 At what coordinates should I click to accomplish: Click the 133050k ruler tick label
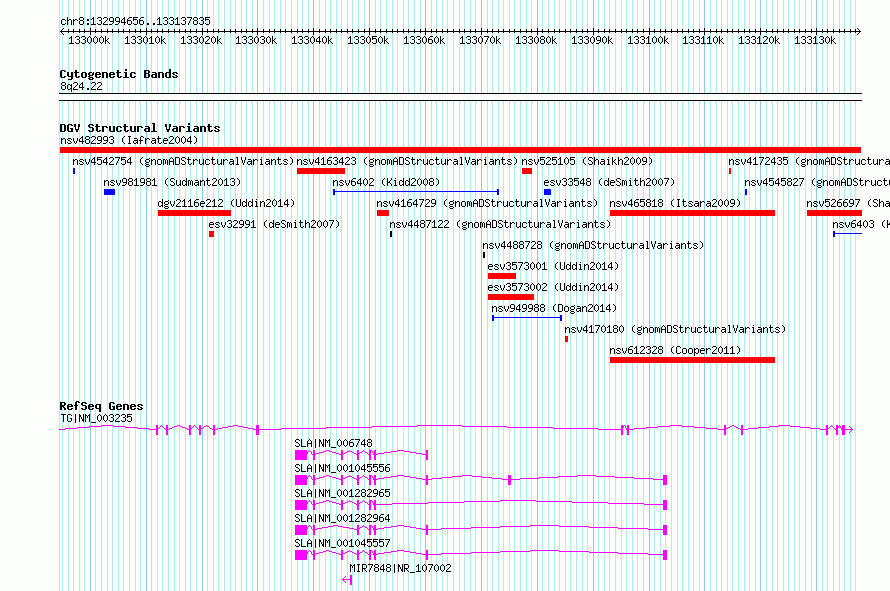[368, 40]
